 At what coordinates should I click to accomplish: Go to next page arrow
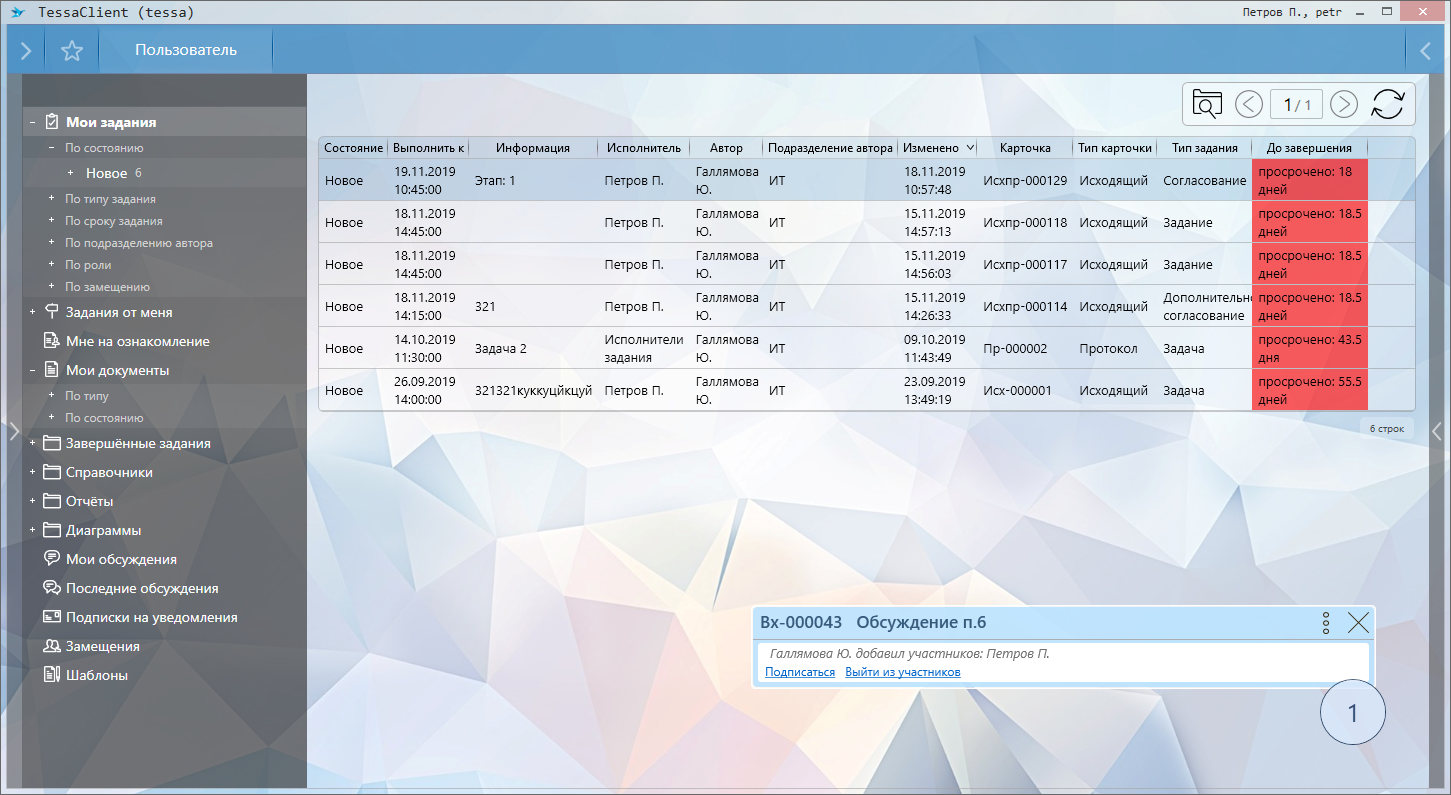click(1344, 104)
